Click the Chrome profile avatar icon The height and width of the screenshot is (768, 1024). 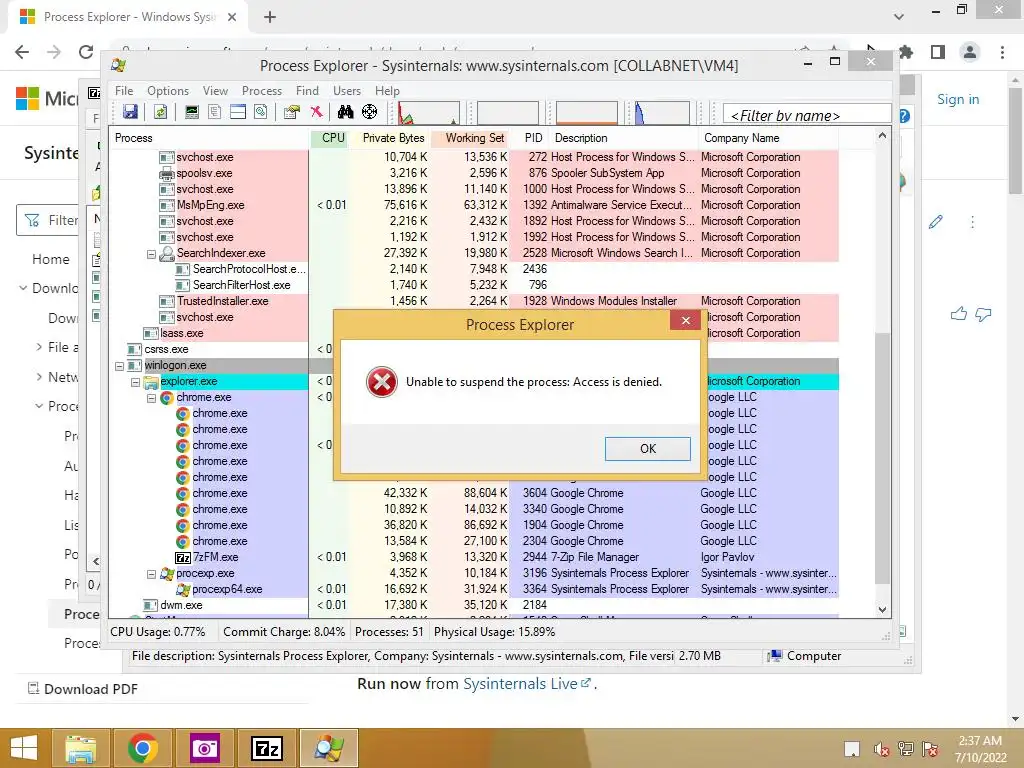(x=970, y=52)
